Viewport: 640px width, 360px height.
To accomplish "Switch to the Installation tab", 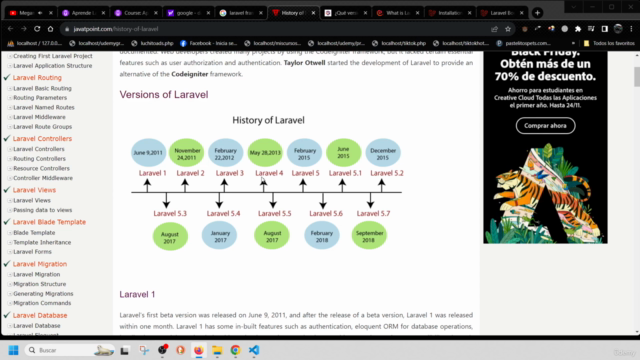I will 450,13.
